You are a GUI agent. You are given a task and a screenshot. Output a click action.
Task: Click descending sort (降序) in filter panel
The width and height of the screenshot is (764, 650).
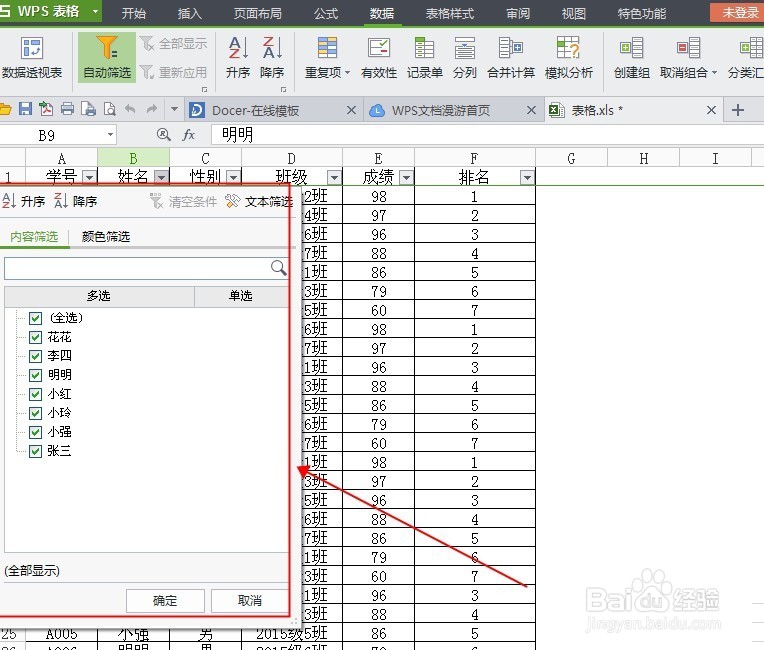[x=75, y=201]
